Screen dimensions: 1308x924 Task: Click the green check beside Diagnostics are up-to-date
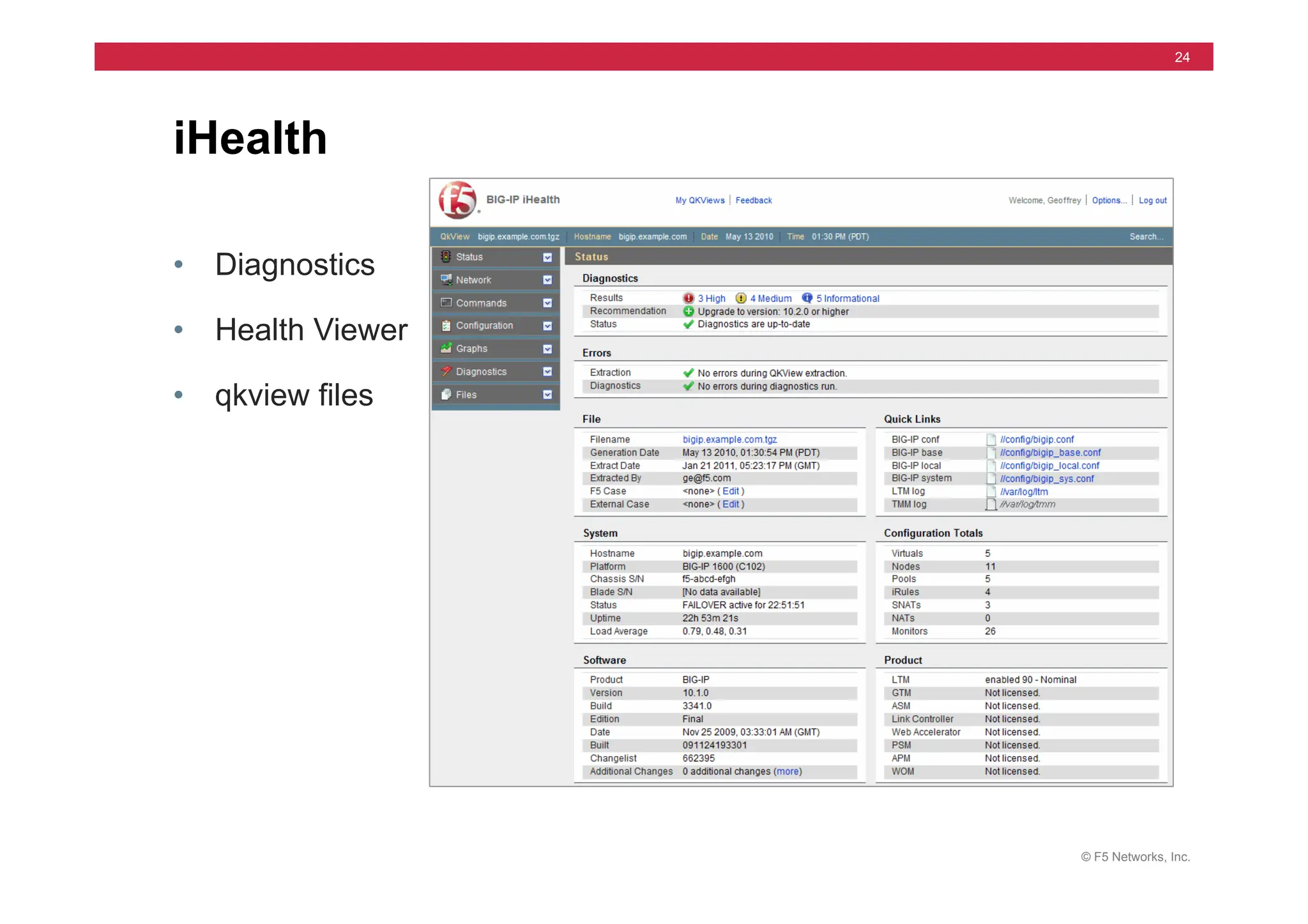[688, 324]
